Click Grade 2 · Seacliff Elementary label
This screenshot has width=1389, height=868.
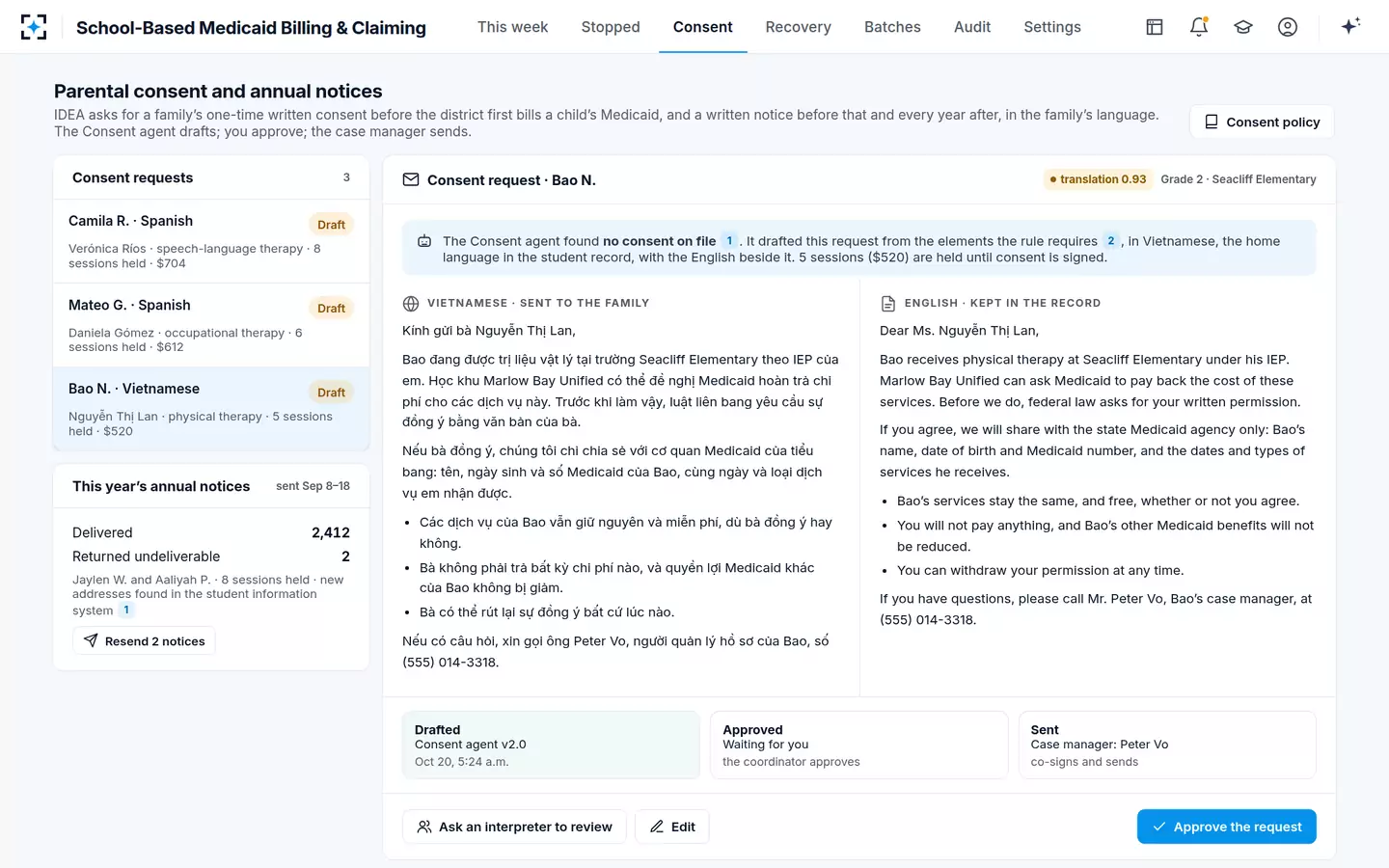tap(1239, 179)
